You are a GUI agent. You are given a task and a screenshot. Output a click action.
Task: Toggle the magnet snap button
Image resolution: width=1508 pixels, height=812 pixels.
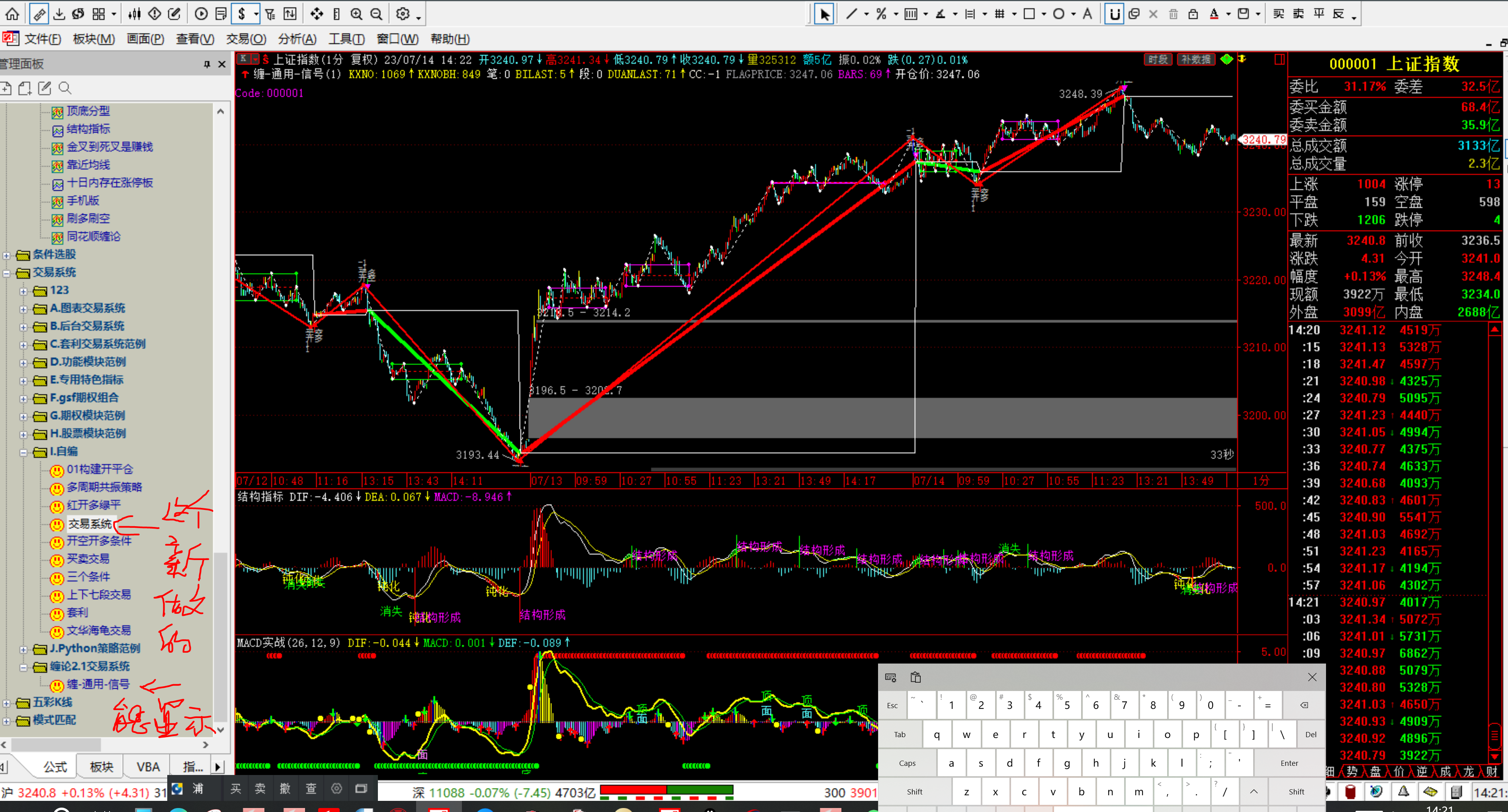[x=1115, y=14]
